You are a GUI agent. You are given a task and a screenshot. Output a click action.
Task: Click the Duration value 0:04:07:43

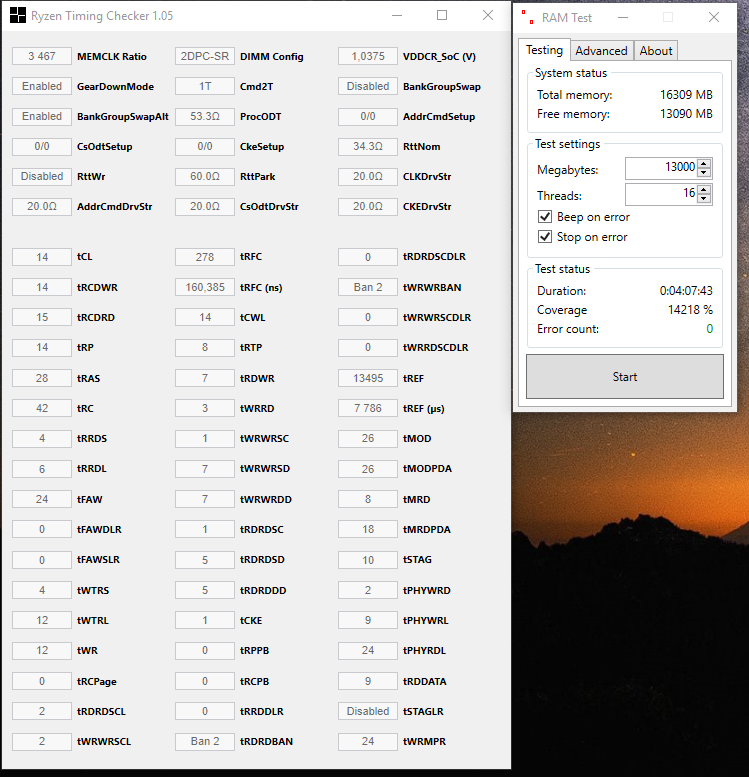[x=686, y=290]
